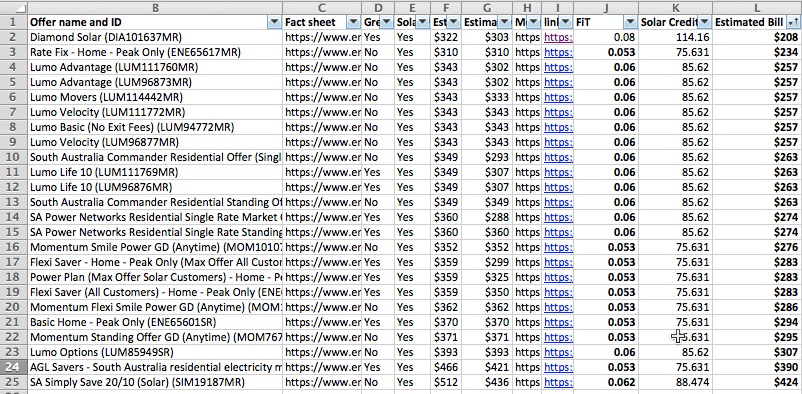This screenshot has width=802, height=394.
Task: Select cell 'Lumo Life 10 (LUM111769MR)'
Action: click(x=155, y=172)
